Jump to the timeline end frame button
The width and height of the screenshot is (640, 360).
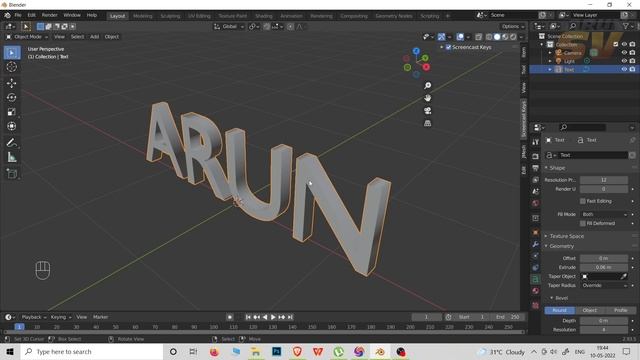[290, 317]
